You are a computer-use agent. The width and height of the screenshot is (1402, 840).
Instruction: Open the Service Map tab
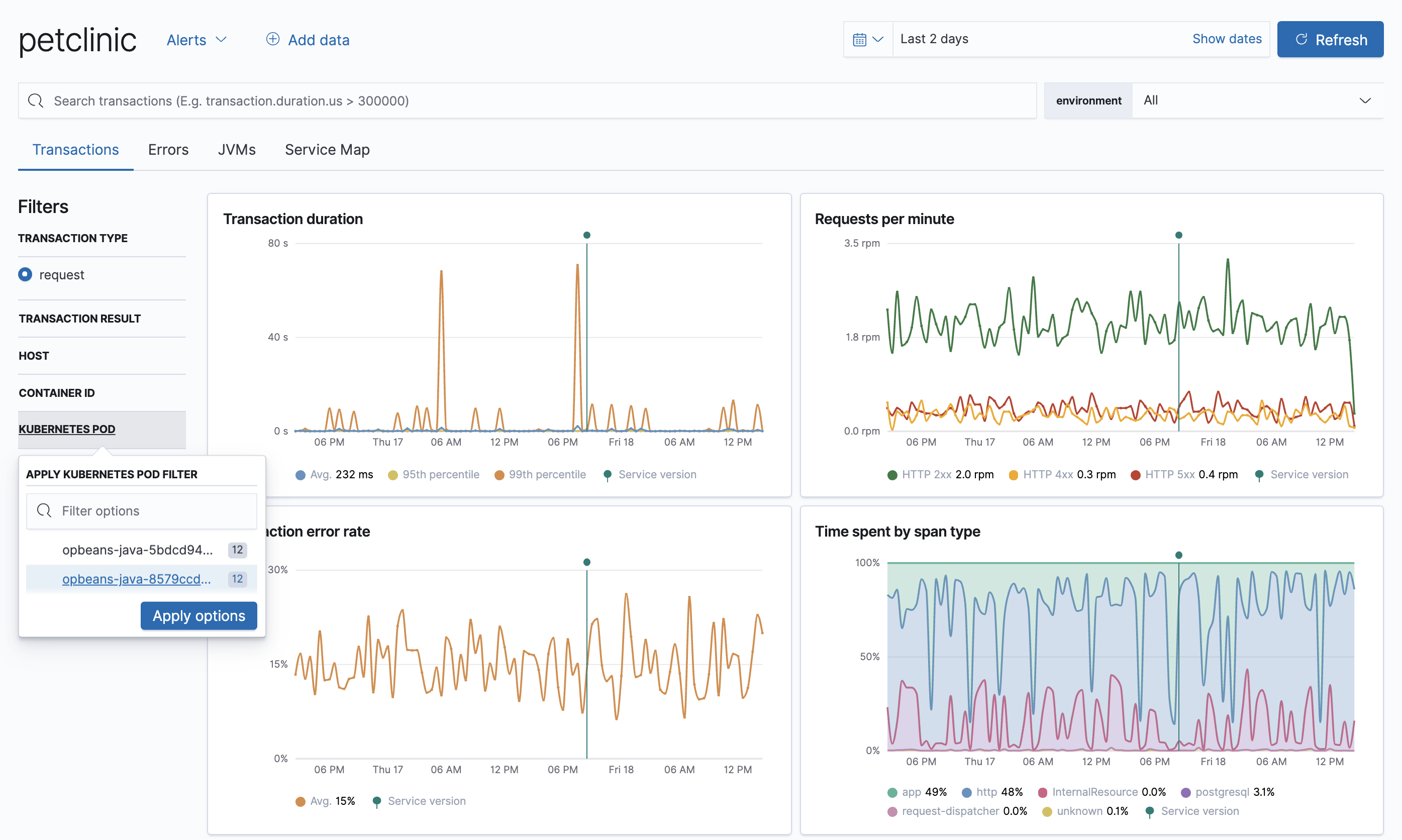coord(327,149)
